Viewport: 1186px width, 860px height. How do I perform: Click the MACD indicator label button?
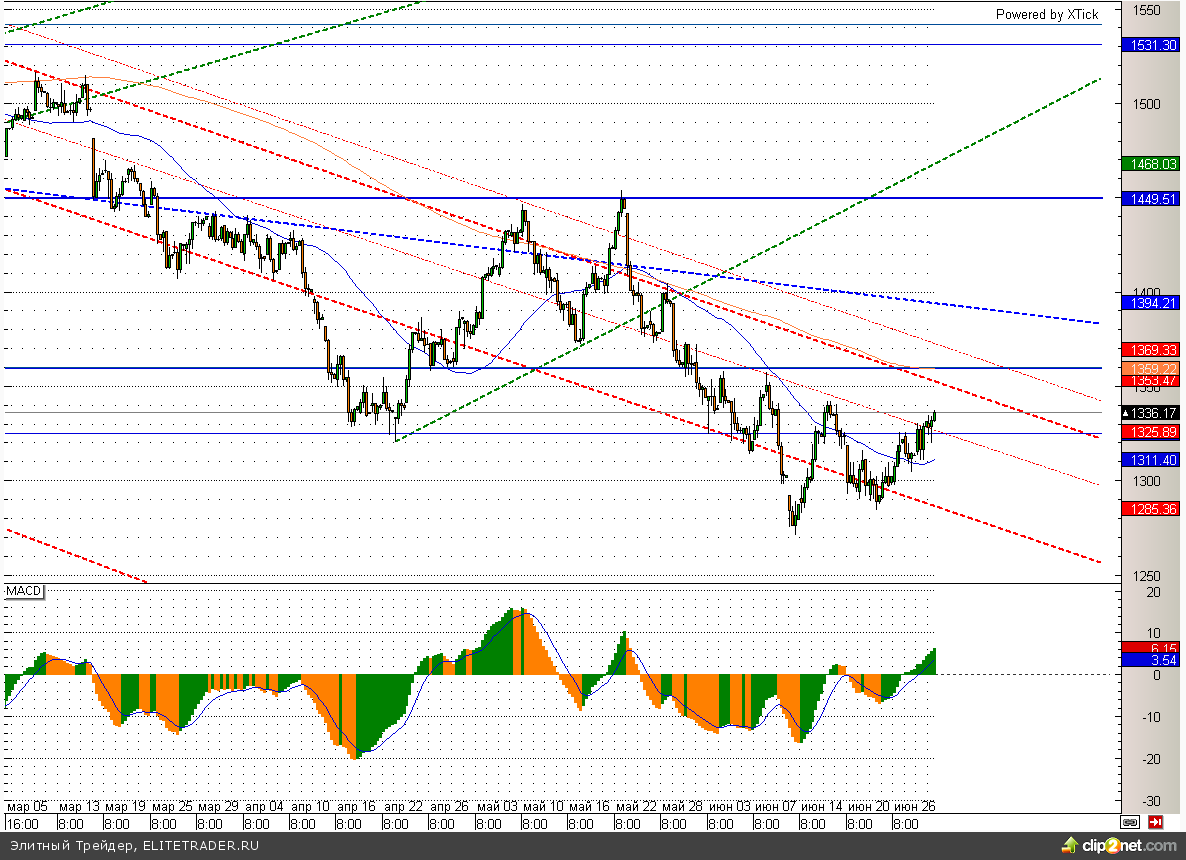24,592
